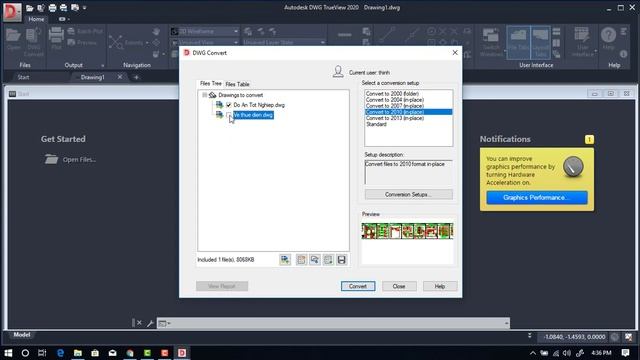This screenshot has width=640, height=360.
Task: Click the Close button in DWG Convert
Action: tap(399, 286)
